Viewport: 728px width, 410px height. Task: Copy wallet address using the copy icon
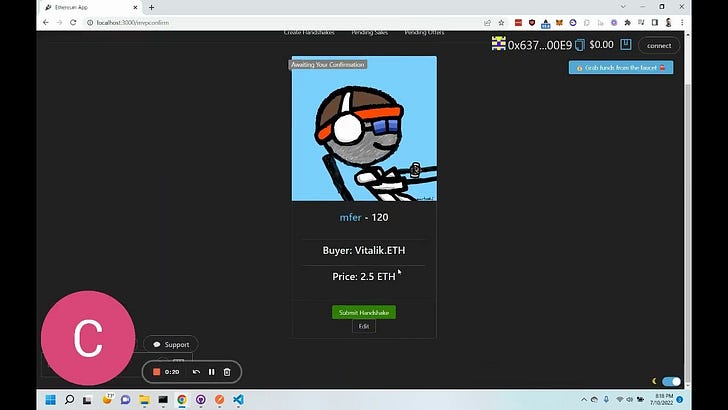(579, 45)
